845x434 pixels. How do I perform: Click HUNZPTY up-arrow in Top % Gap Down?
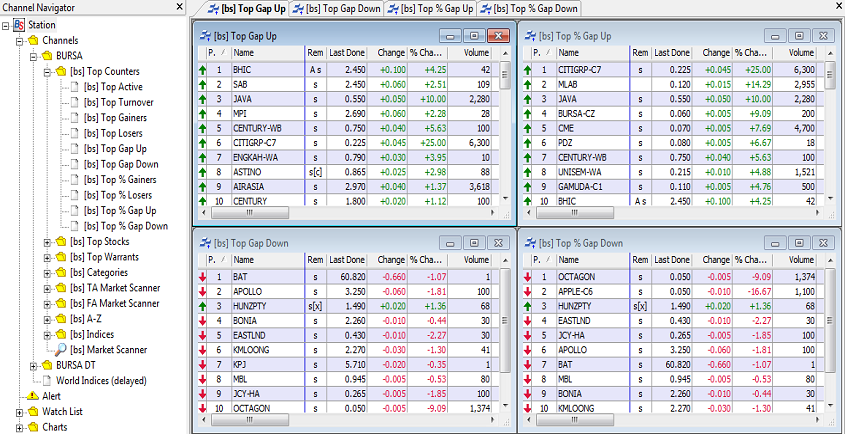tap(528, 306)
